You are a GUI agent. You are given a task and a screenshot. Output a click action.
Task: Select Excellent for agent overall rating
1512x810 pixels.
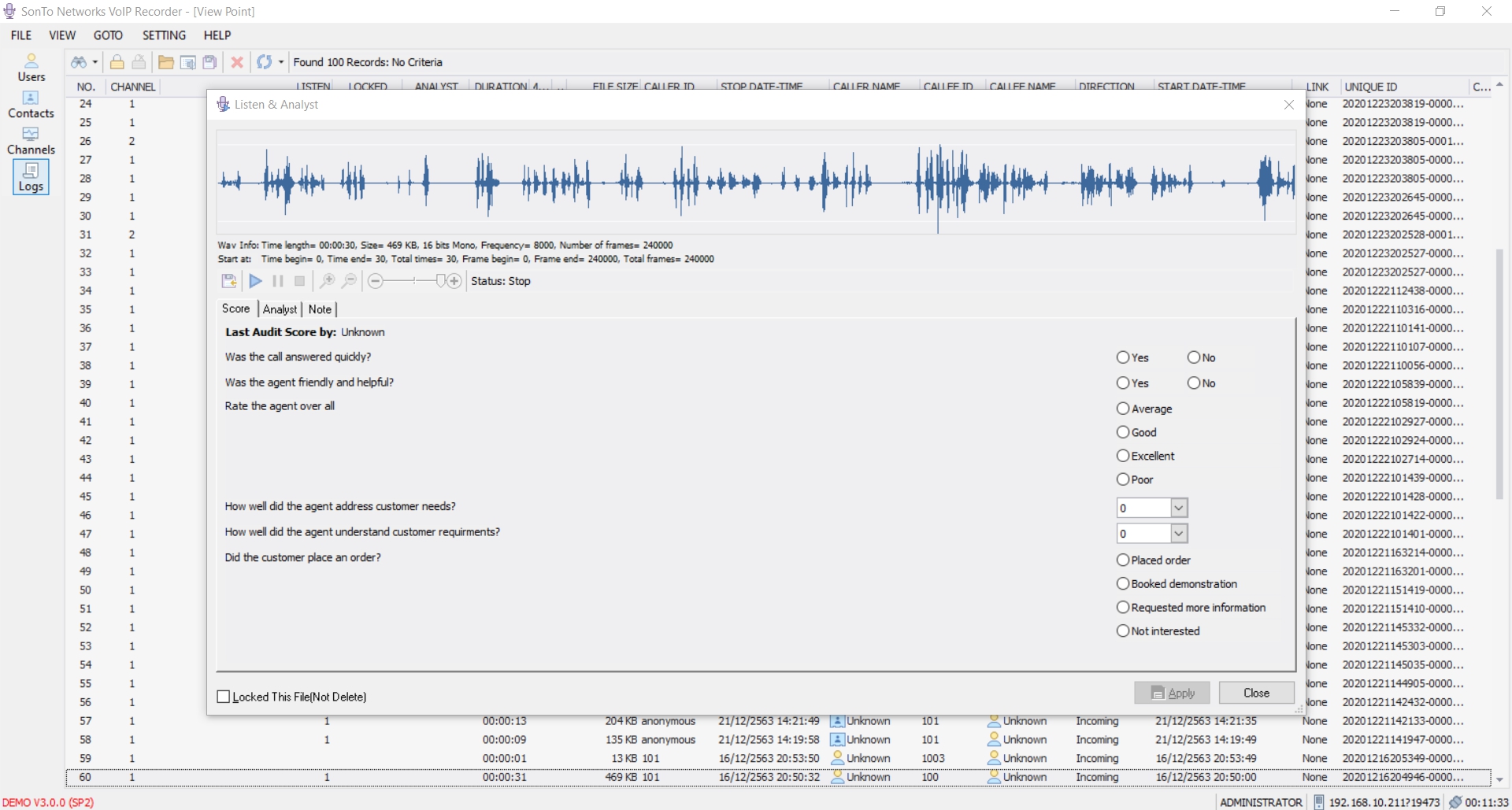coord(1123,456)
